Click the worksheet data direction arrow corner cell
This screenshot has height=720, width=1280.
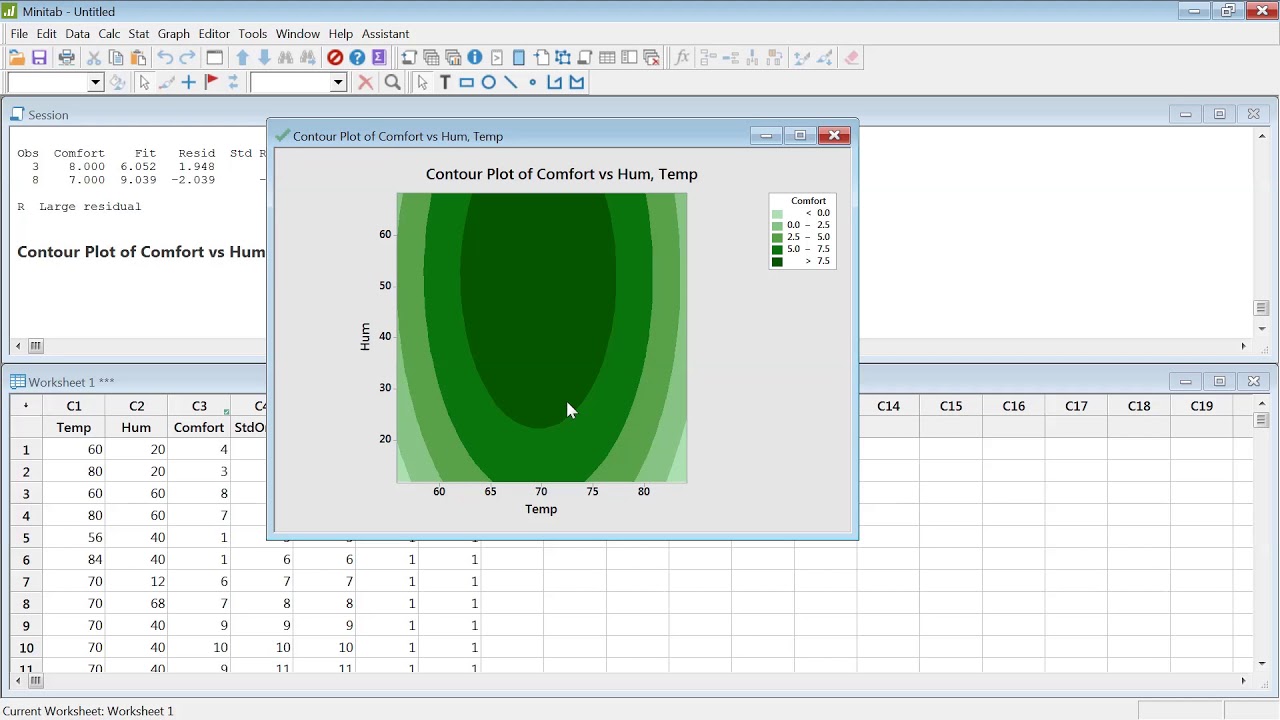pos(26,406)
